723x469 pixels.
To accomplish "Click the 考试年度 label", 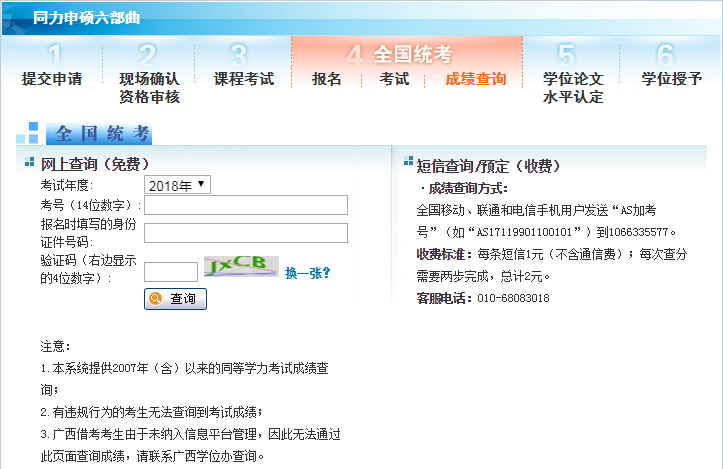I will pyautogui.click(x=66, y=185).
